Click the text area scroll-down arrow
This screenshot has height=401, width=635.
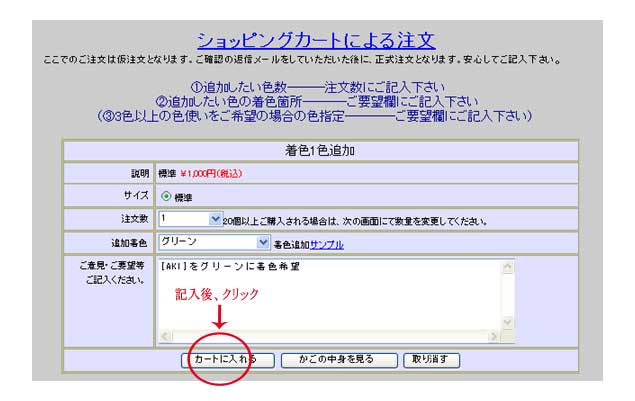[508, 322]
